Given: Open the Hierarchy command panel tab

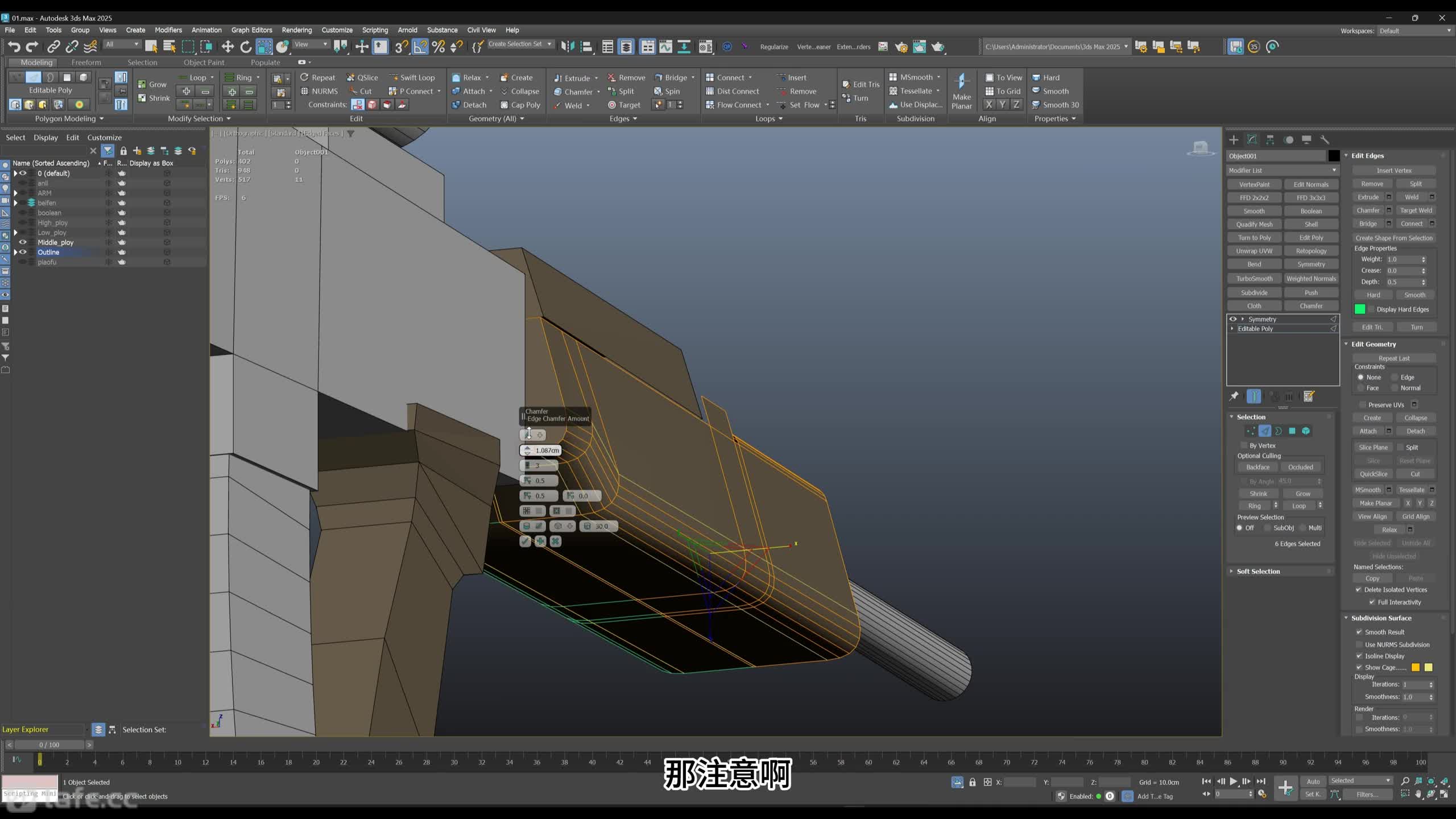Looking at the screenshot, I should coord(1270,140).
